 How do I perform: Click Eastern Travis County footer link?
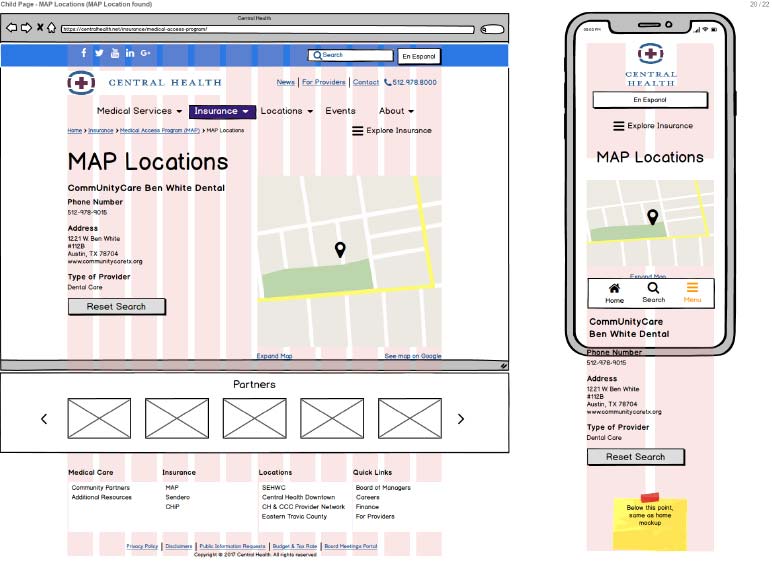pyautogui.click(x=294, y=516)
